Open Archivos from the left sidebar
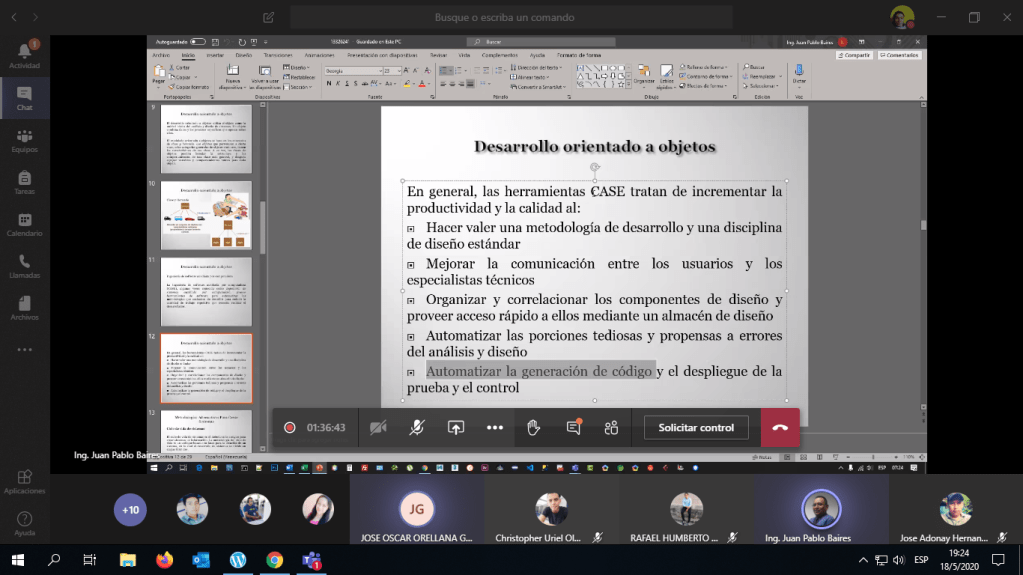 click(24, 308)
